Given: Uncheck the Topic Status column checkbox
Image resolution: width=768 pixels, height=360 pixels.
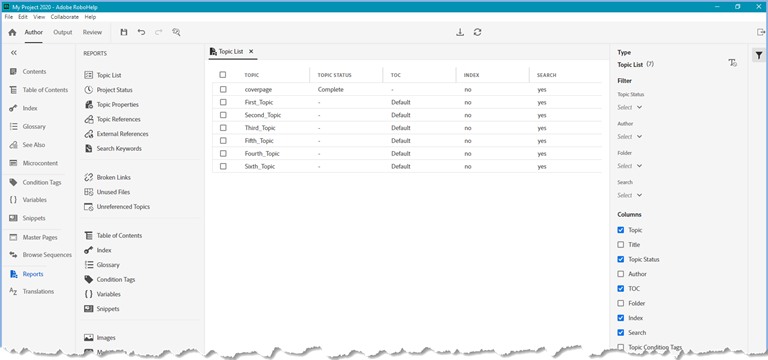Looking at the screenshot, I should coord(621,259).
